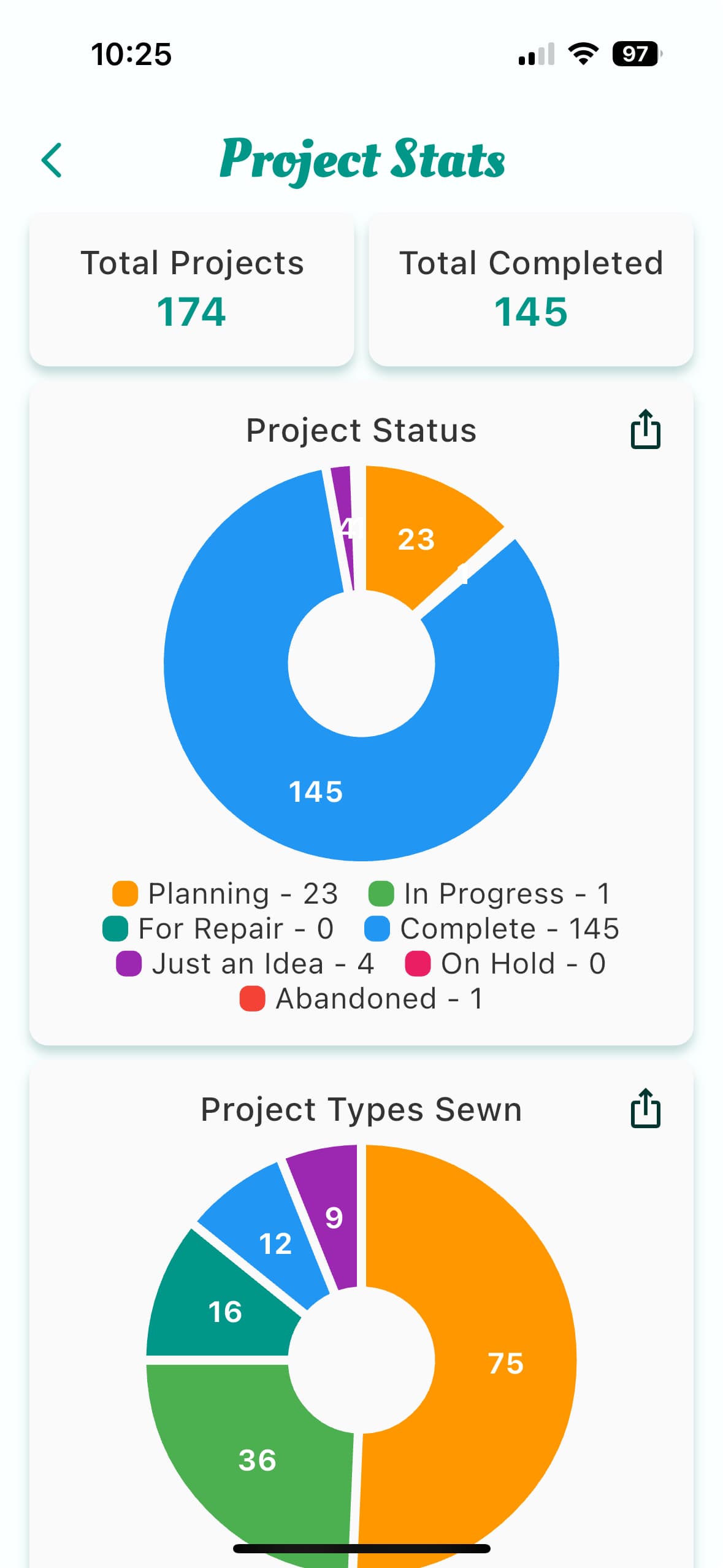Tap the orange 23 Planning pie slice
This screenshot has height=1568, width=723.
[417, 540]
